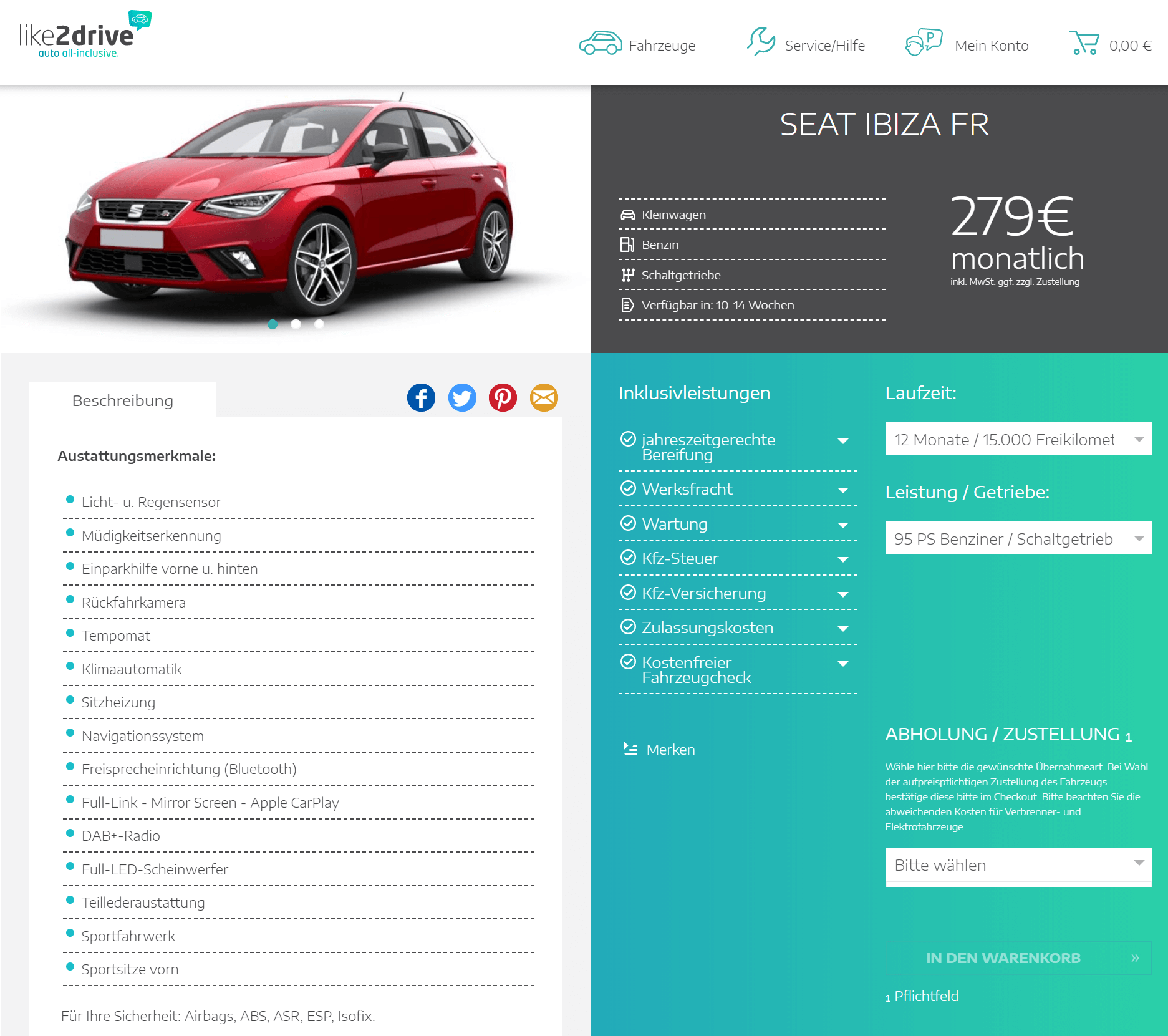Open the Service/Hilfe menu
Screen dimensions: 1168x1036
click(824, 46)
